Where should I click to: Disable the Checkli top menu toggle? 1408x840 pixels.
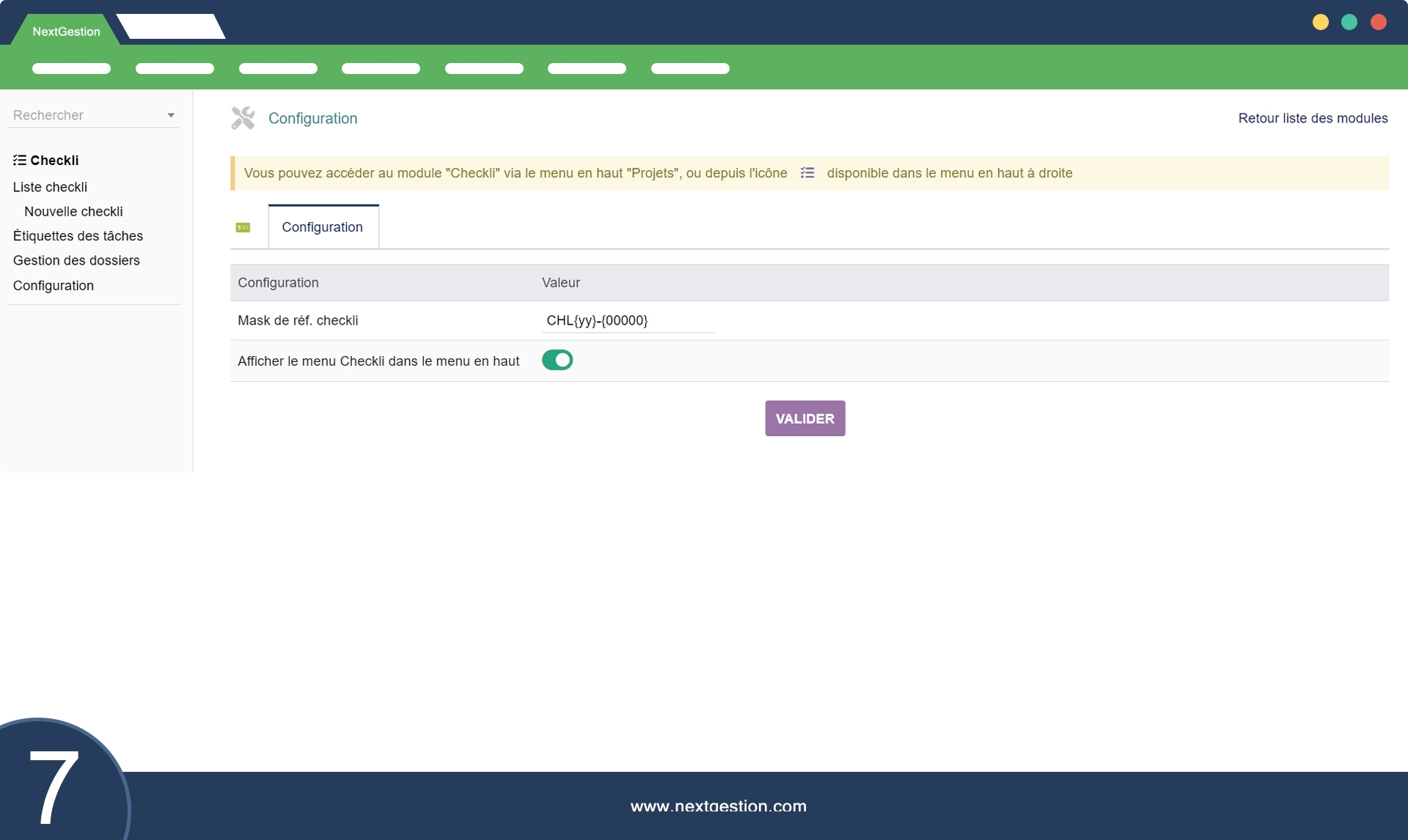557,360
